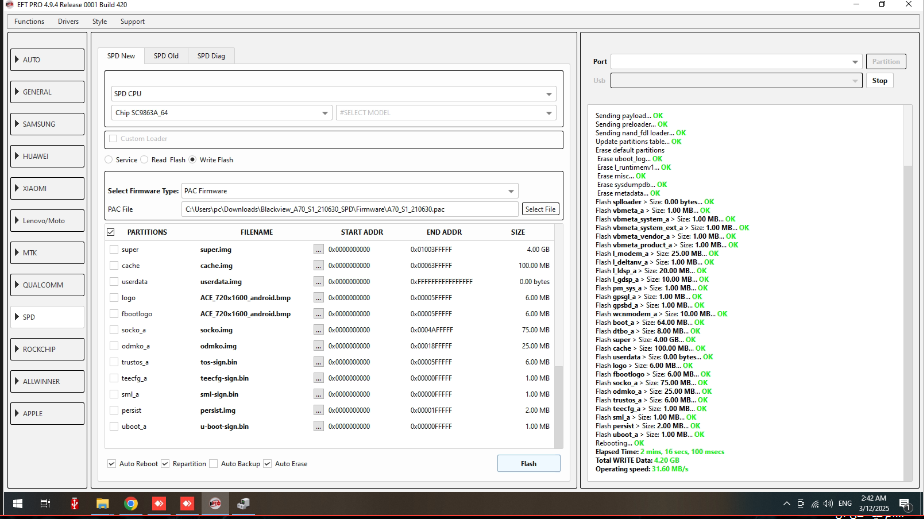Expand the MTK sidebar section
The width and height of the screenshot is (924, 519).
tap(47, 253)
